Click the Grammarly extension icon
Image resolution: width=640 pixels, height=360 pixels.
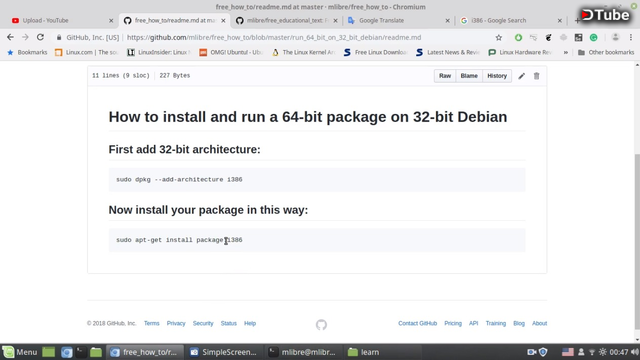tap(593, 38)
